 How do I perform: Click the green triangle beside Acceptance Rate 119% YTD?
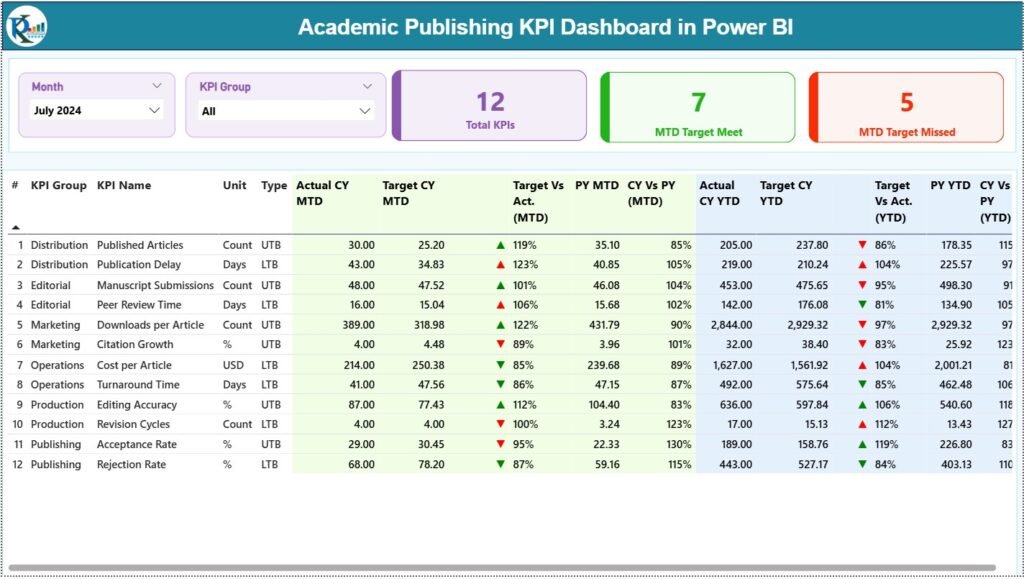click(x=861, y=444)
